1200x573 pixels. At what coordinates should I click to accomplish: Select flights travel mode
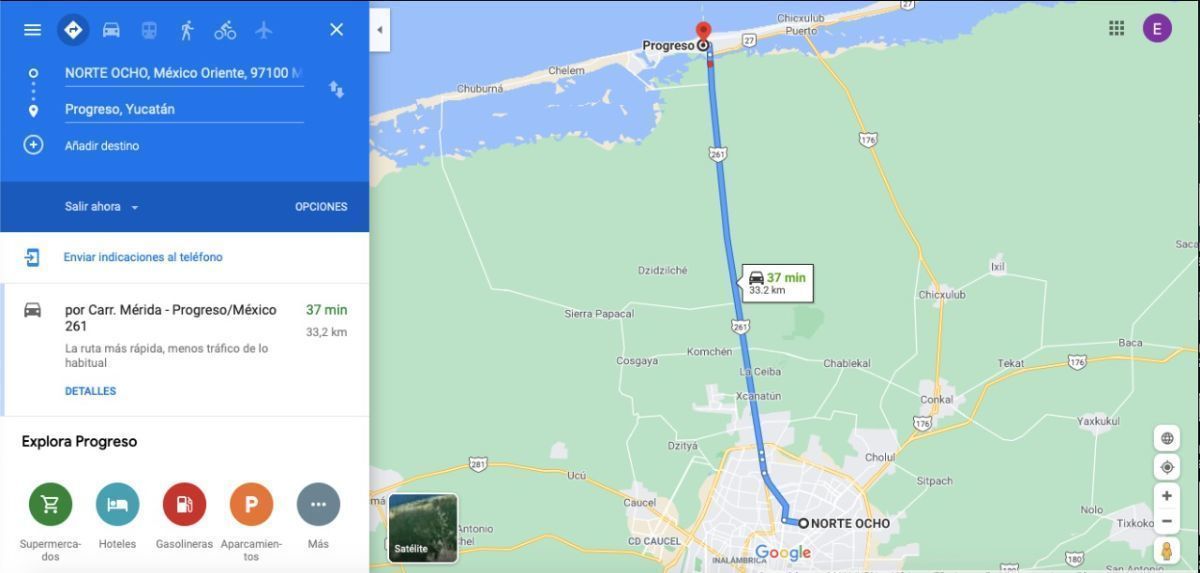pos(263,30)
